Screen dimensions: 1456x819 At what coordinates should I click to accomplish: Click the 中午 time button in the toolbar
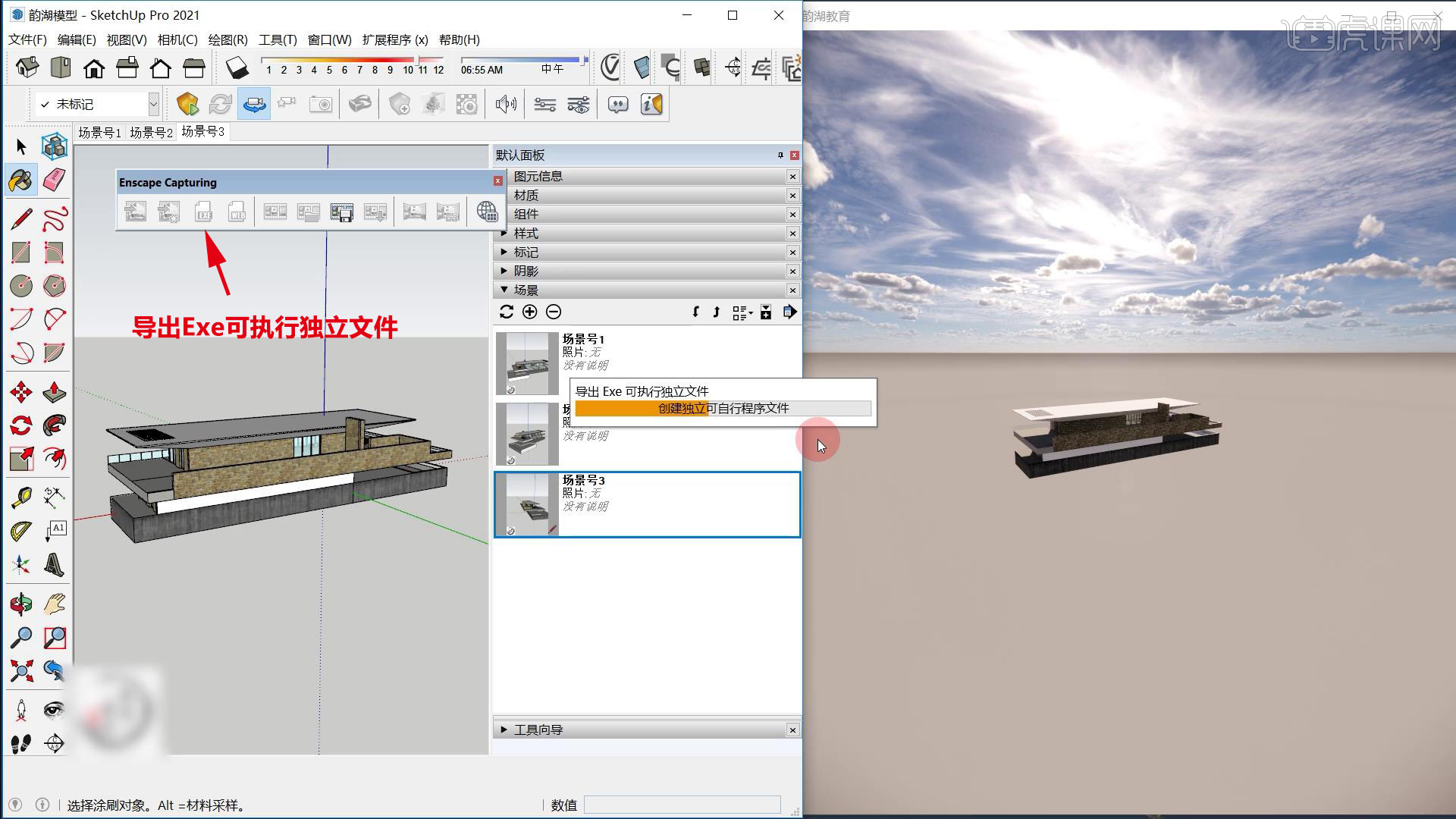click(554, 67)
